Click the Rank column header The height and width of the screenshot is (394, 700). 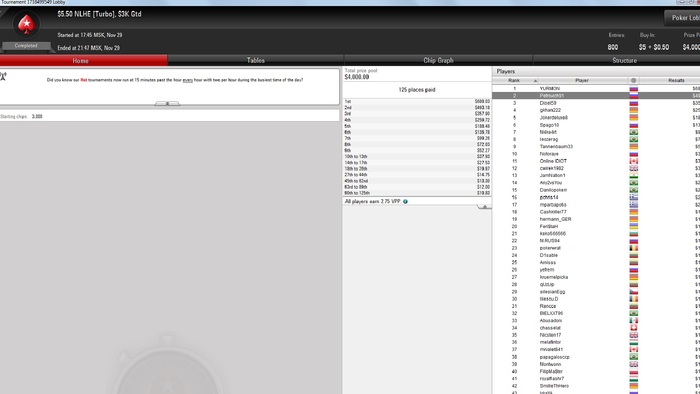point(514,80)
